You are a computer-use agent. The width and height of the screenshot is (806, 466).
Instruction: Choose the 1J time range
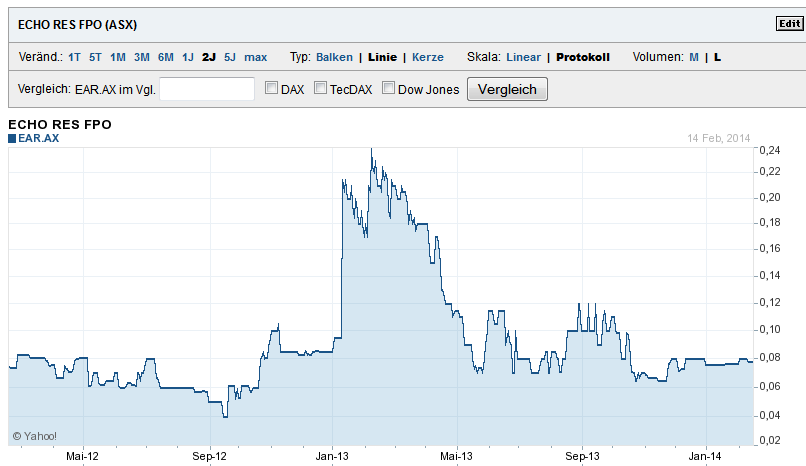click(x=188, y=57)
